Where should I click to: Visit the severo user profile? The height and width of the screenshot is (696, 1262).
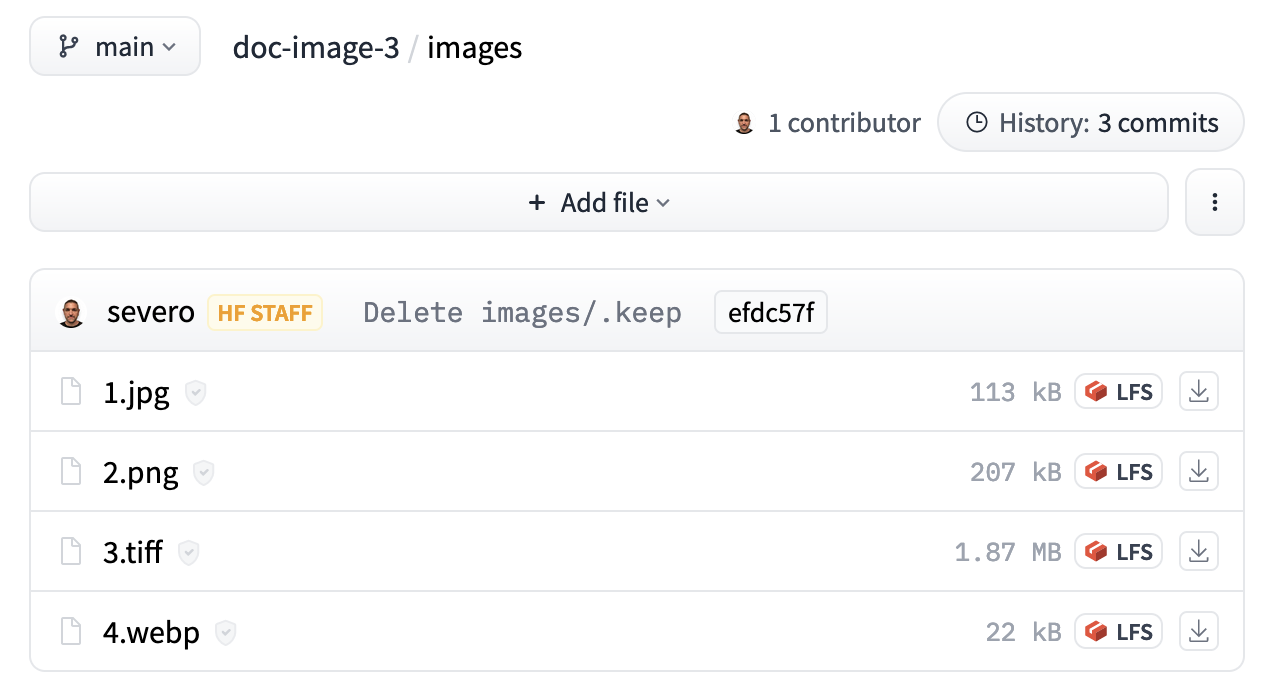[150, 313]
